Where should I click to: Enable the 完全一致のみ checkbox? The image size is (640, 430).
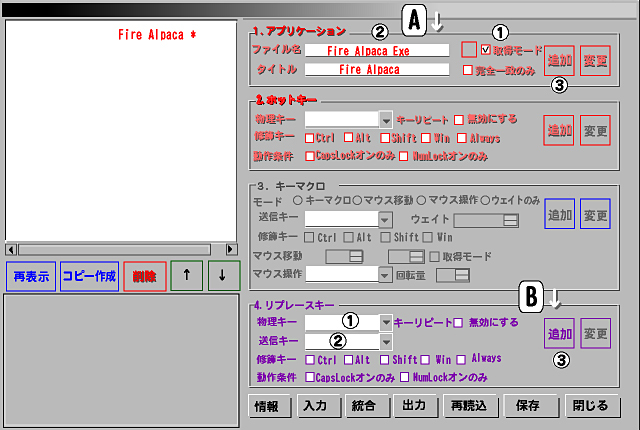pyautogui.click(x=468, y=70)
